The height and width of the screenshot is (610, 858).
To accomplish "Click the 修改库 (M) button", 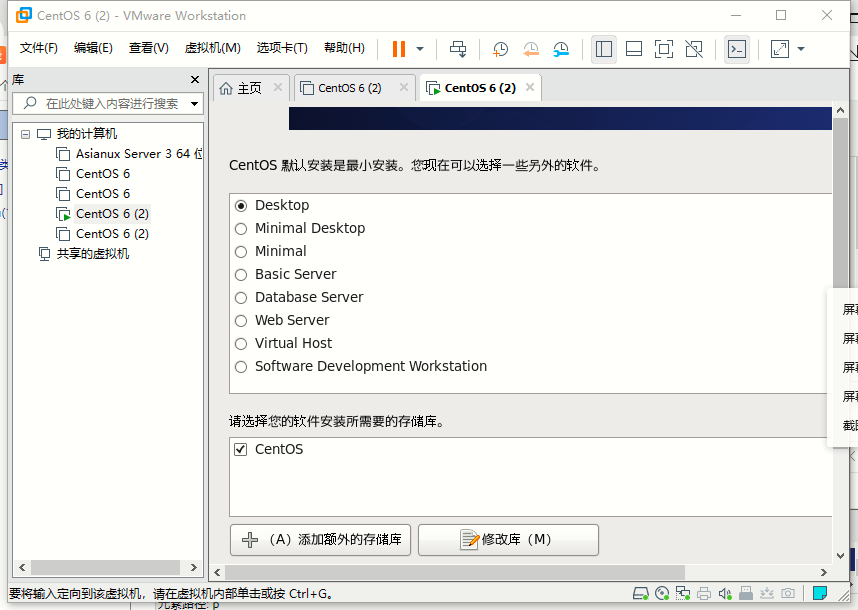I will click(508, 539).
